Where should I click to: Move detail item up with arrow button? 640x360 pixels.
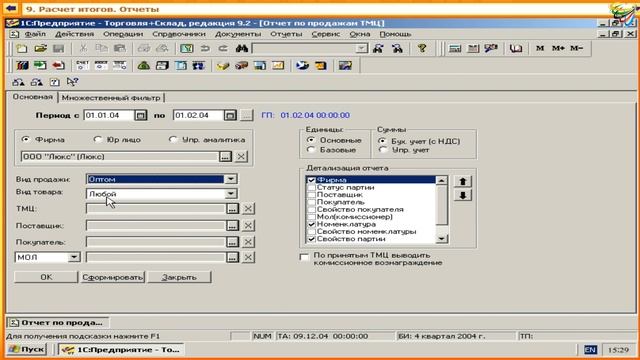(462, 181)
